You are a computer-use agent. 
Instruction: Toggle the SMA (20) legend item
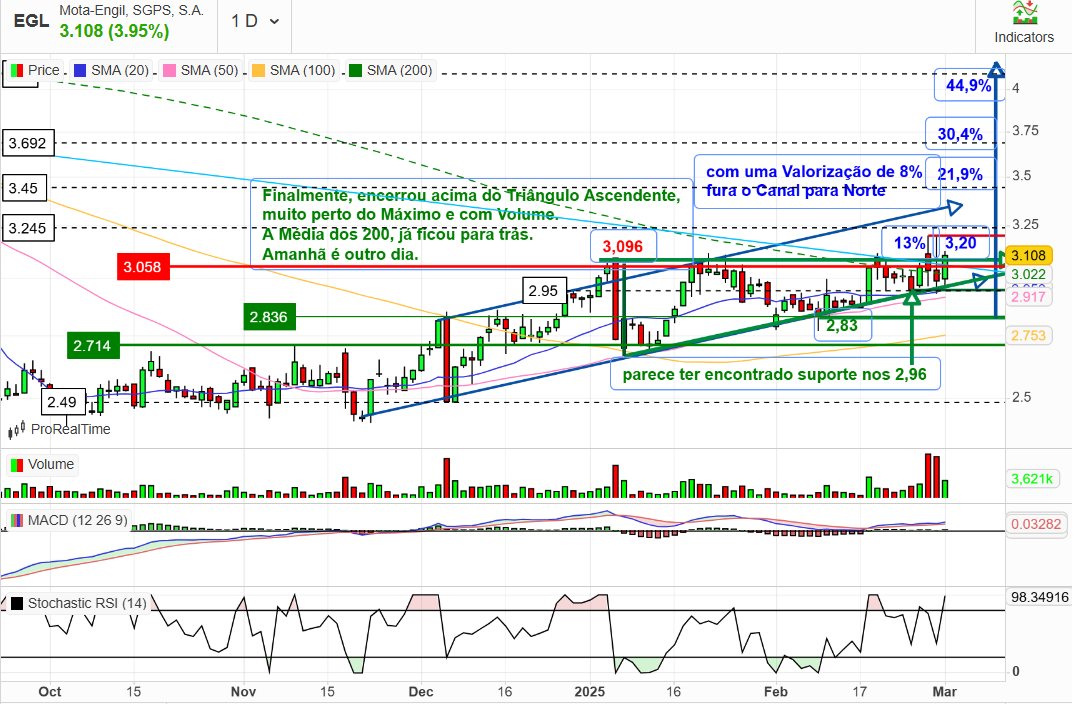[x=111, y=70]
